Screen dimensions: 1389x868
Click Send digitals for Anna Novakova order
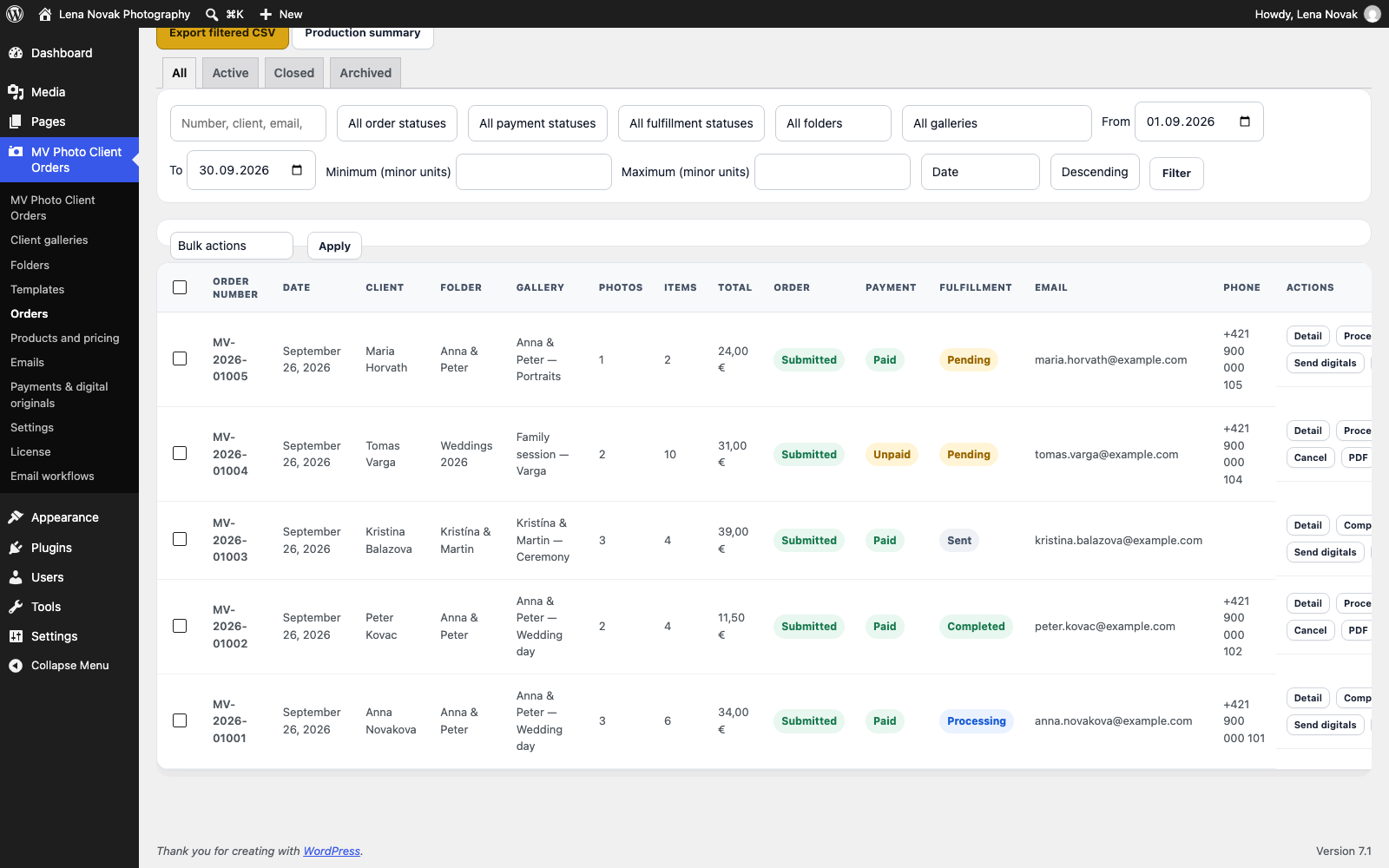coord(1325,725)
